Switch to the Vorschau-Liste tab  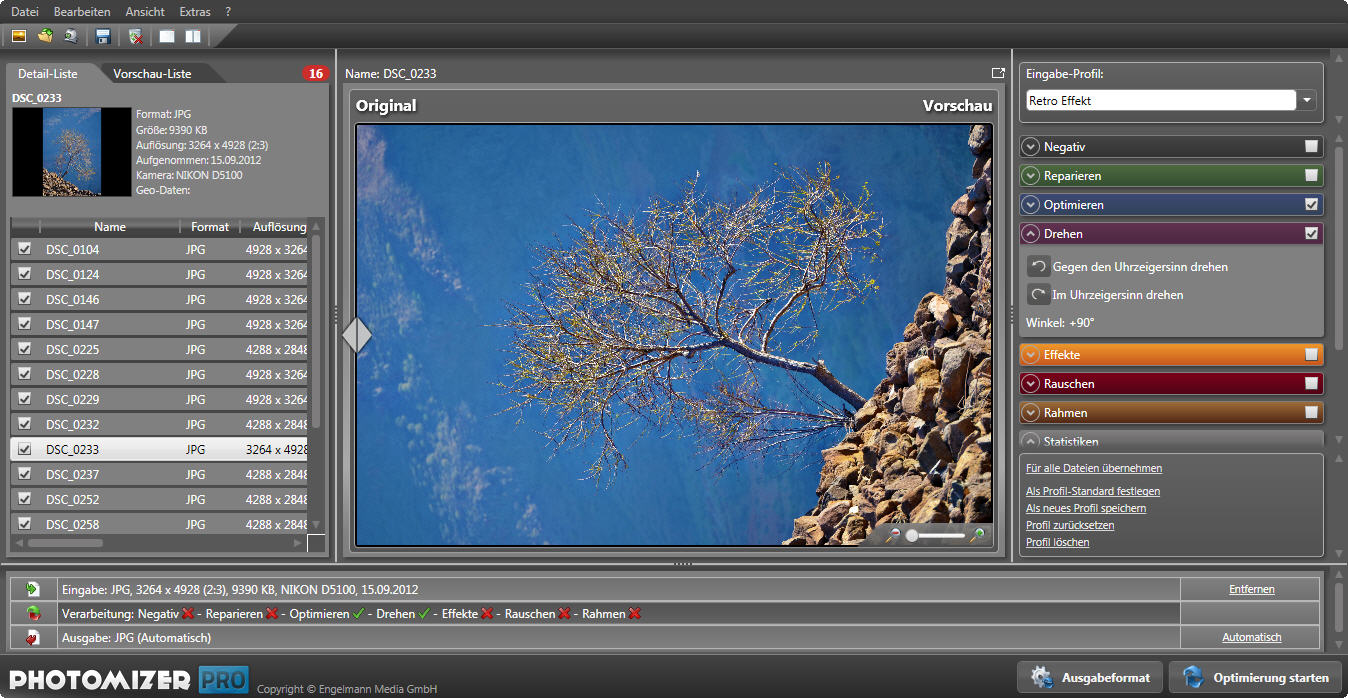(152, 74)
